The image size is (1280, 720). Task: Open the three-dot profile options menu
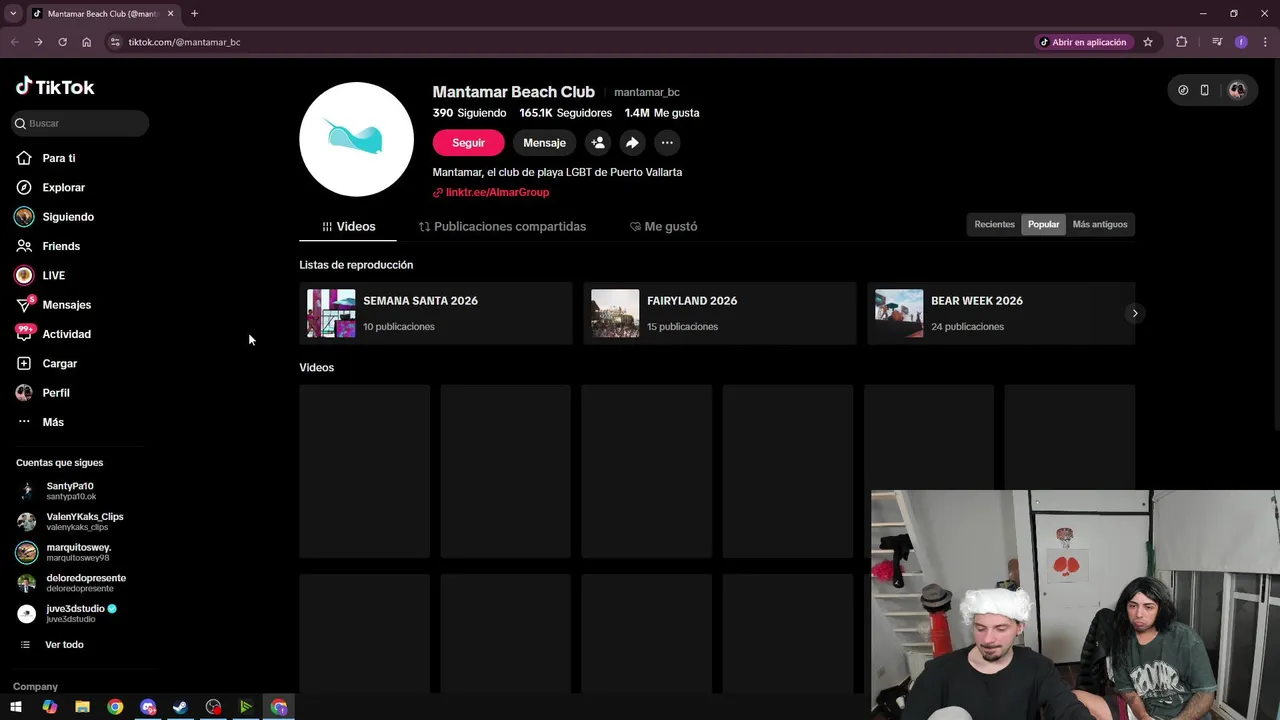tap(667, 143)
